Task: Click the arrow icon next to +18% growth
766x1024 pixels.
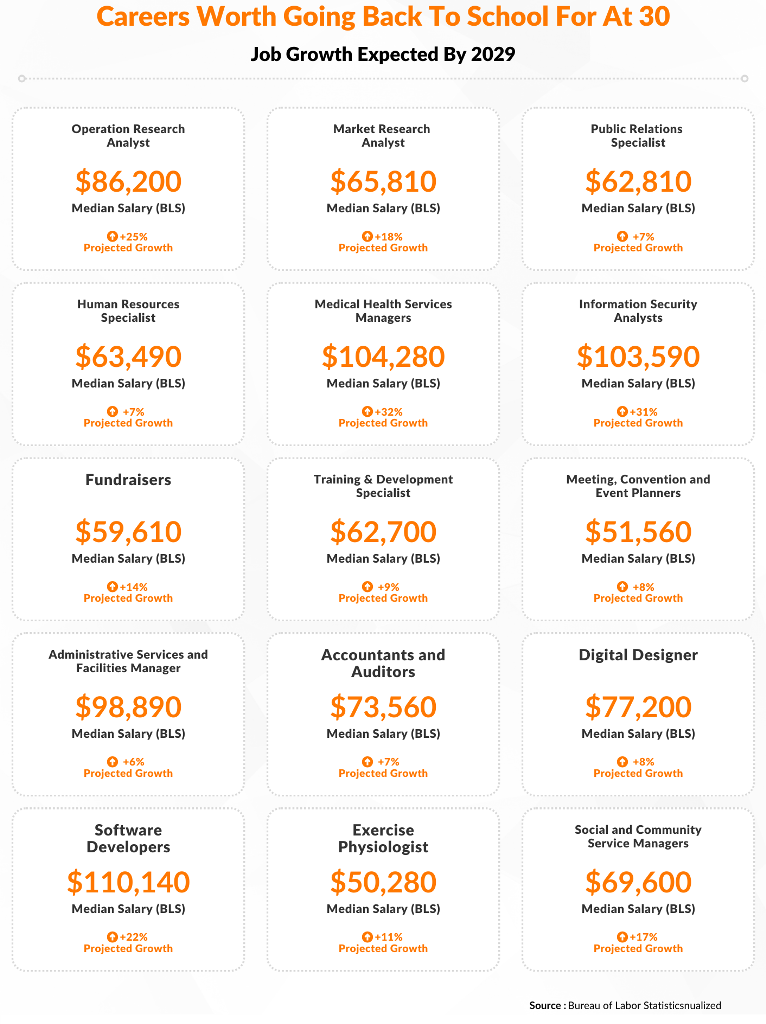Action: click(368, 236)
